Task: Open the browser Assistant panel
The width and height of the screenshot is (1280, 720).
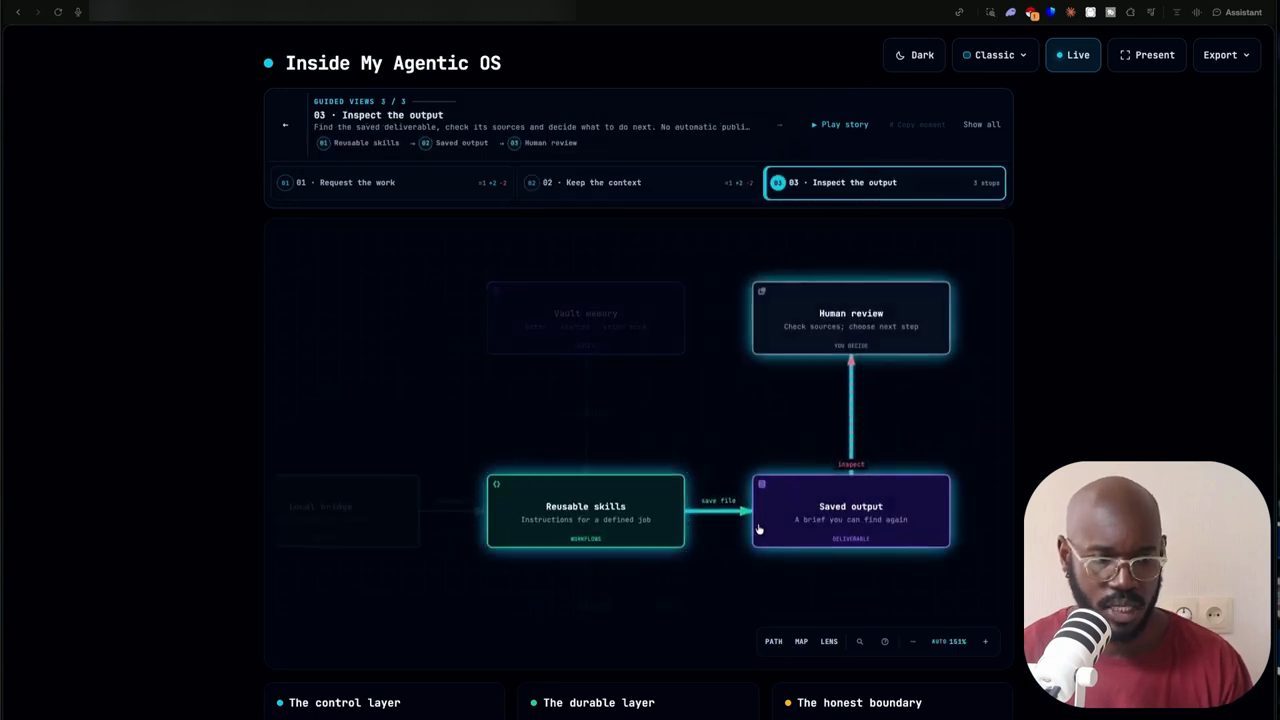Action: click(1237, 12)
